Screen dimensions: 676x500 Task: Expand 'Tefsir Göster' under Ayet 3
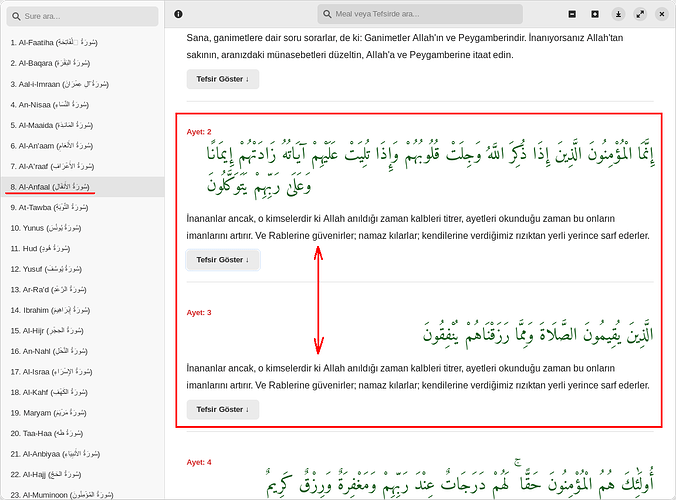point(223,409)
